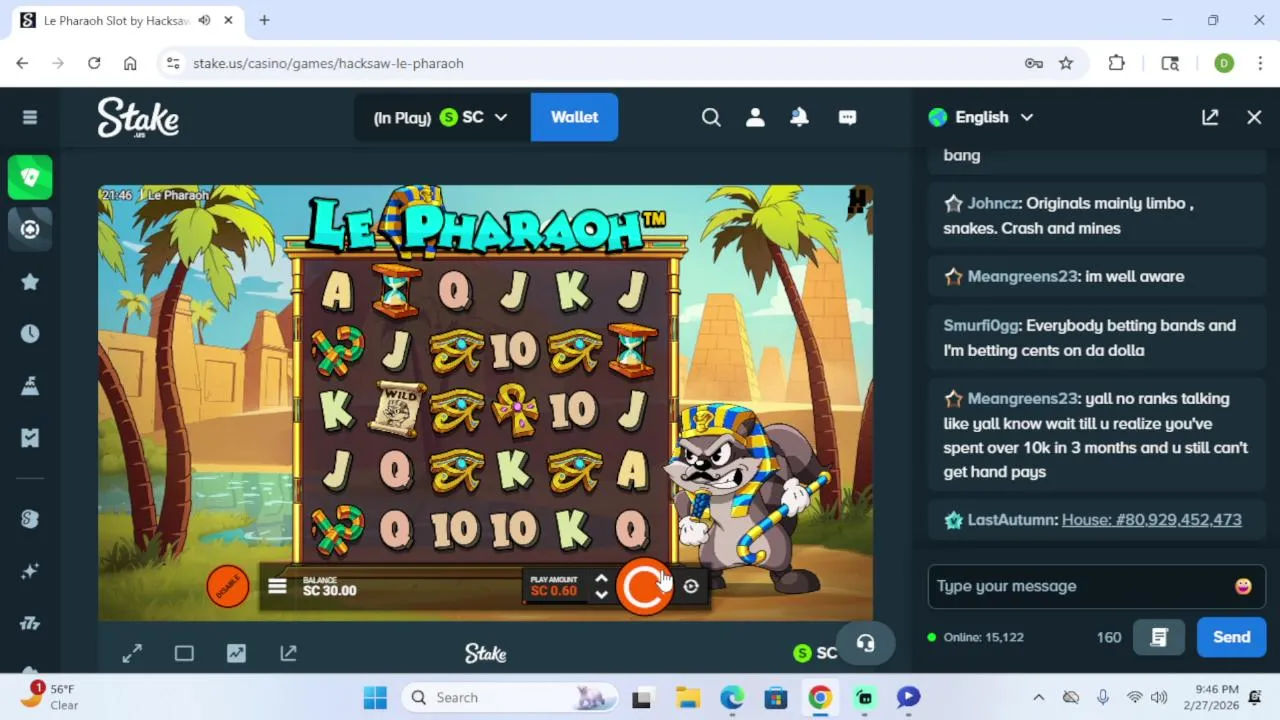Open the Sports ball section in sidebar
The height and width of the screenshot is (720, 1280).
click(x=30, y=229)
